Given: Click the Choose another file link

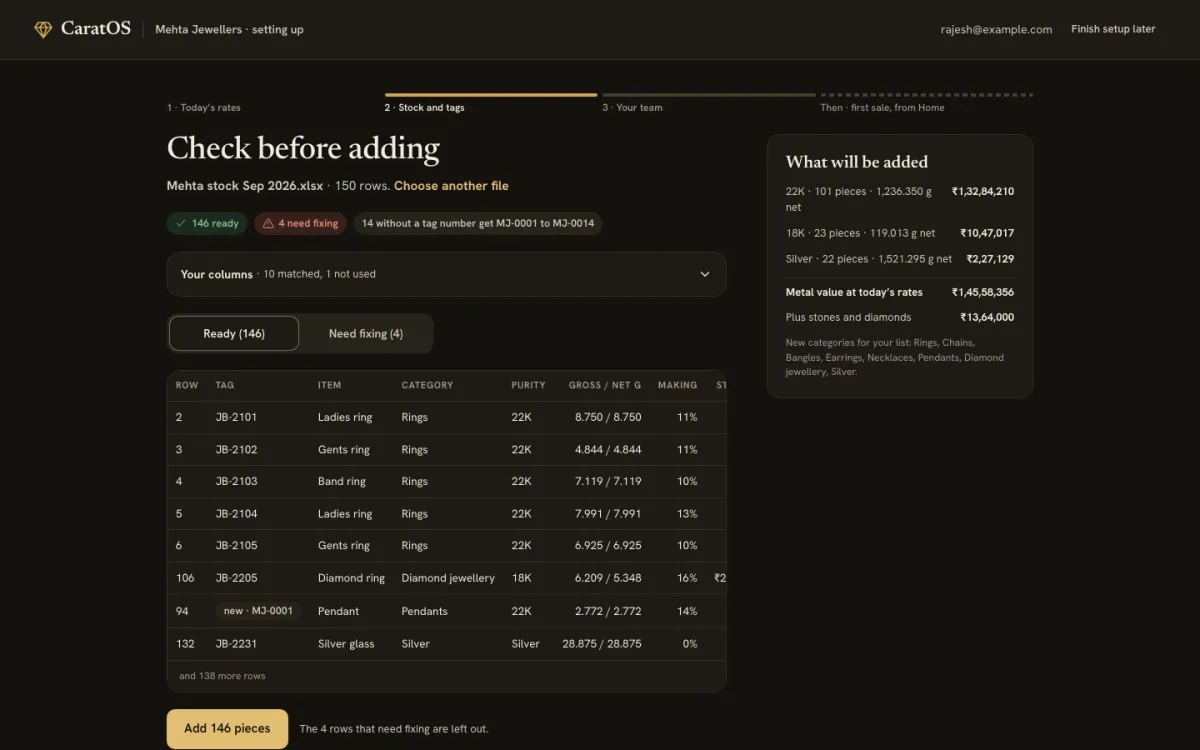Looking at the screenshot, I should click(x=451, y=186).
